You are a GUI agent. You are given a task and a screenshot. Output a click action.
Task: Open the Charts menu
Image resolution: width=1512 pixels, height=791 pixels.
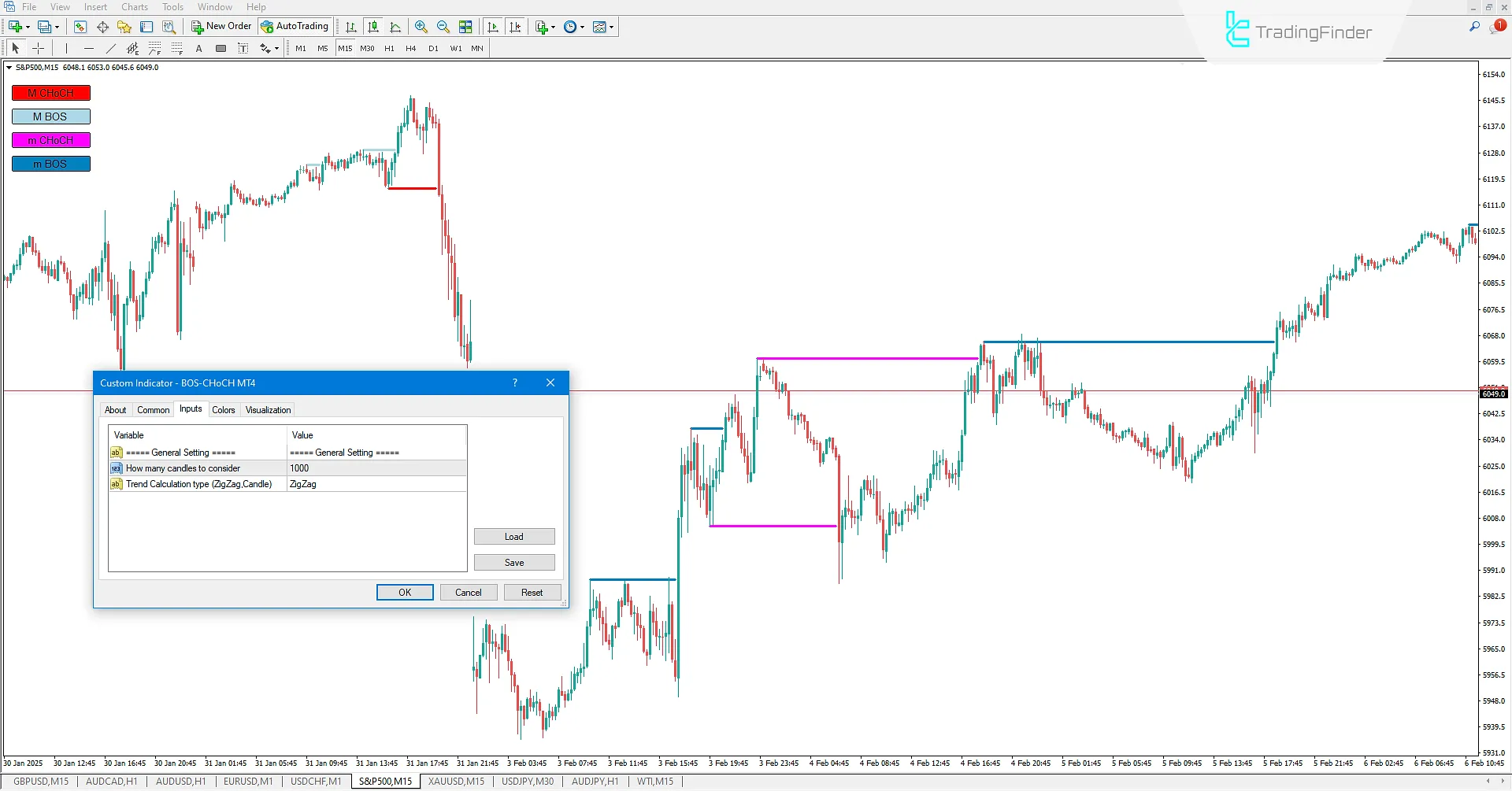[x=134, y=6]
